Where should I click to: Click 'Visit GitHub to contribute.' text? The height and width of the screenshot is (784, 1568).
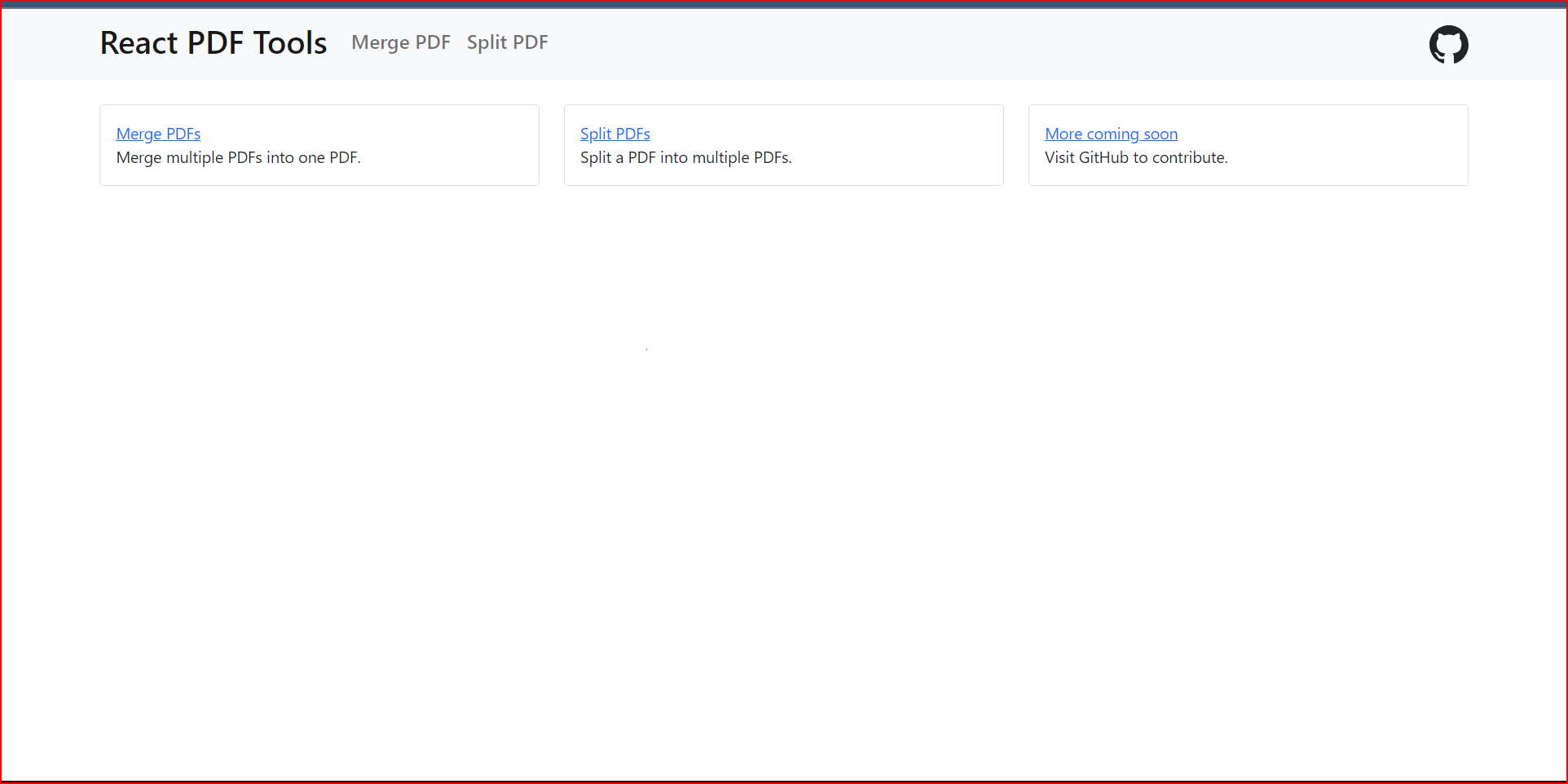coord(1136,157)
